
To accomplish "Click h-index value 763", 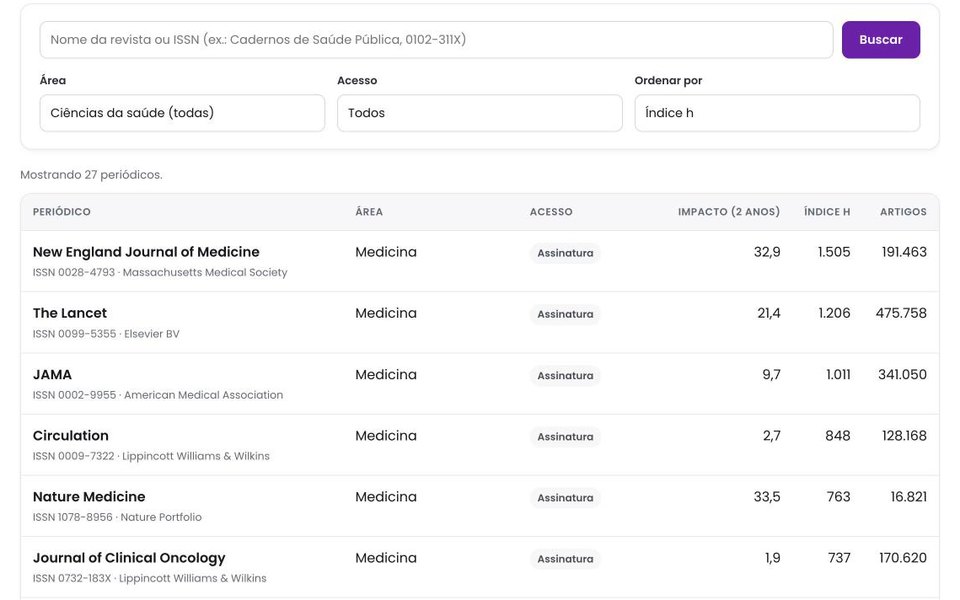I will point(838,497).
